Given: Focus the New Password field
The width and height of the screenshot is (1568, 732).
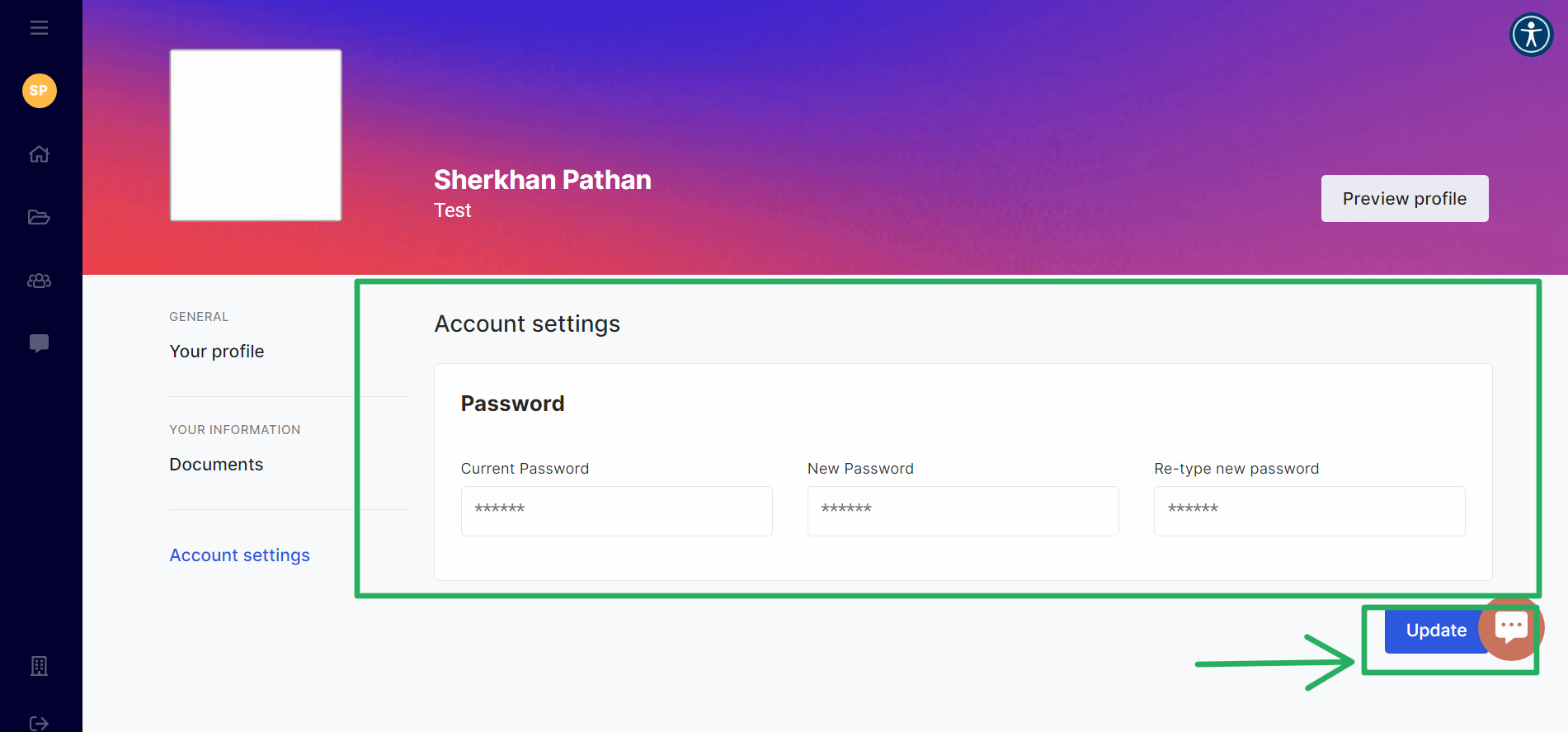Looking at the screenshot, I should coord(963,511).
